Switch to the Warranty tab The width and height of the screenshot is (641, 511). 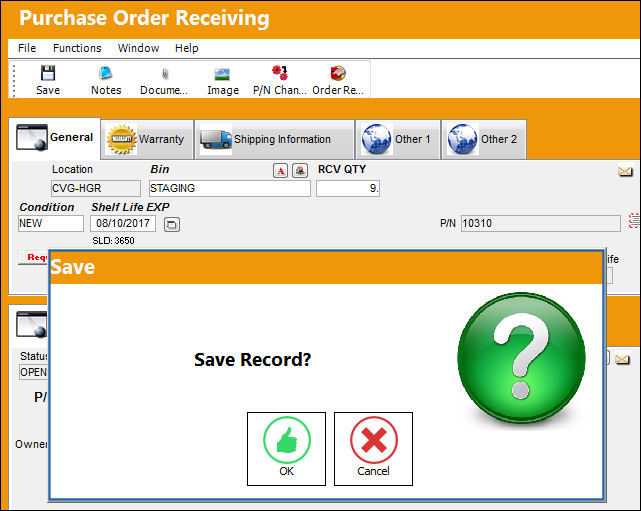pyautogui.click(x=147, y=139)
